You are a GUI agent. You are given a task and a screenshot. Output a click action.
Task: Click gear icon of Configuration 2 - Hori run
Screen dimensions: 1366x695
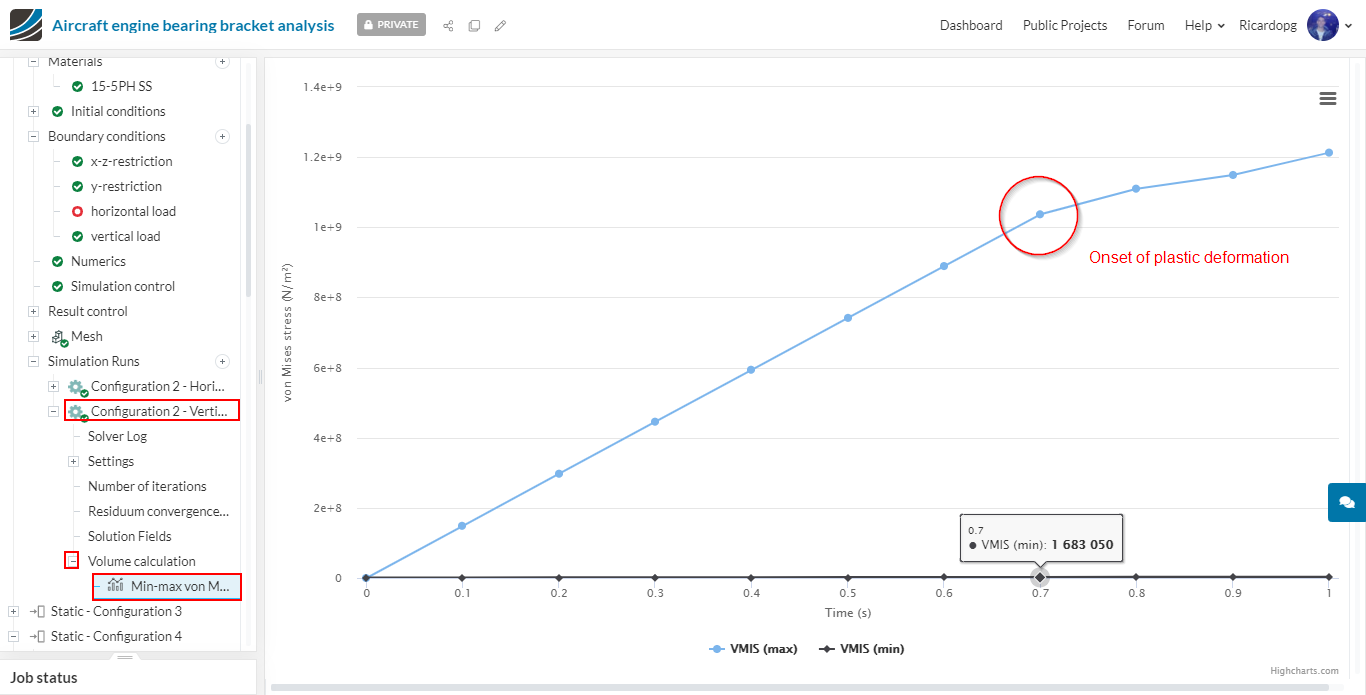pyautogui.click(x=77, y=387)
